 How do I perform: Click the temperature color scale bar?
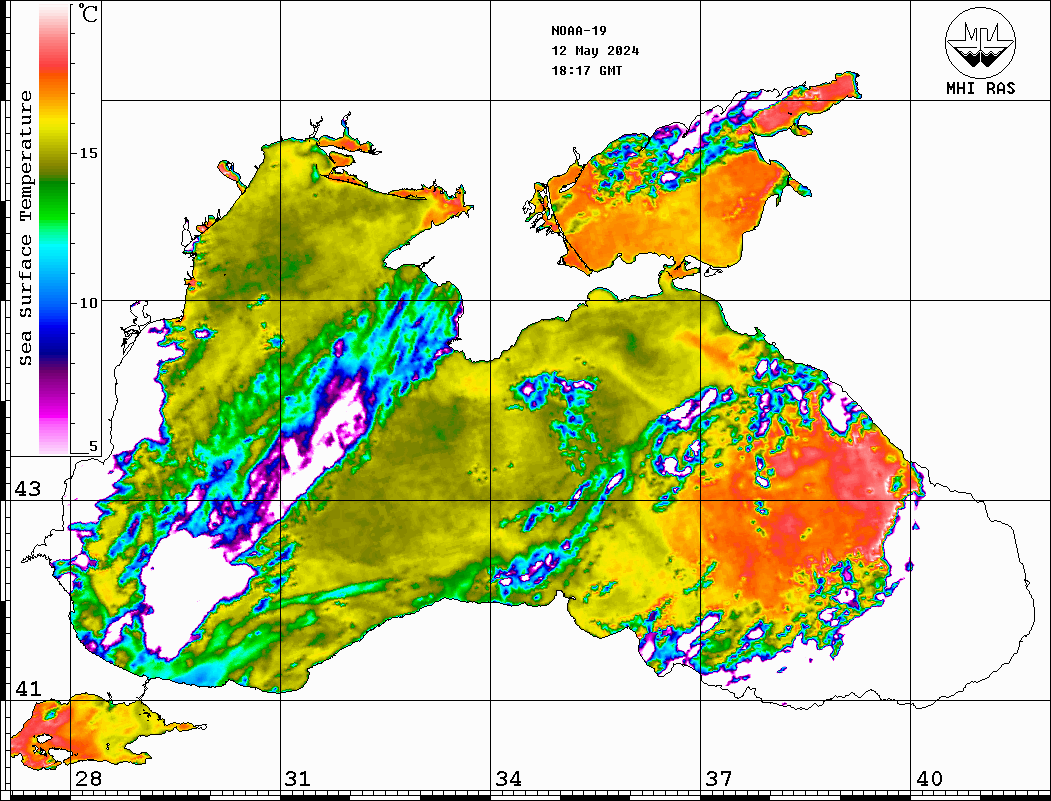click(x=54, y=230)
